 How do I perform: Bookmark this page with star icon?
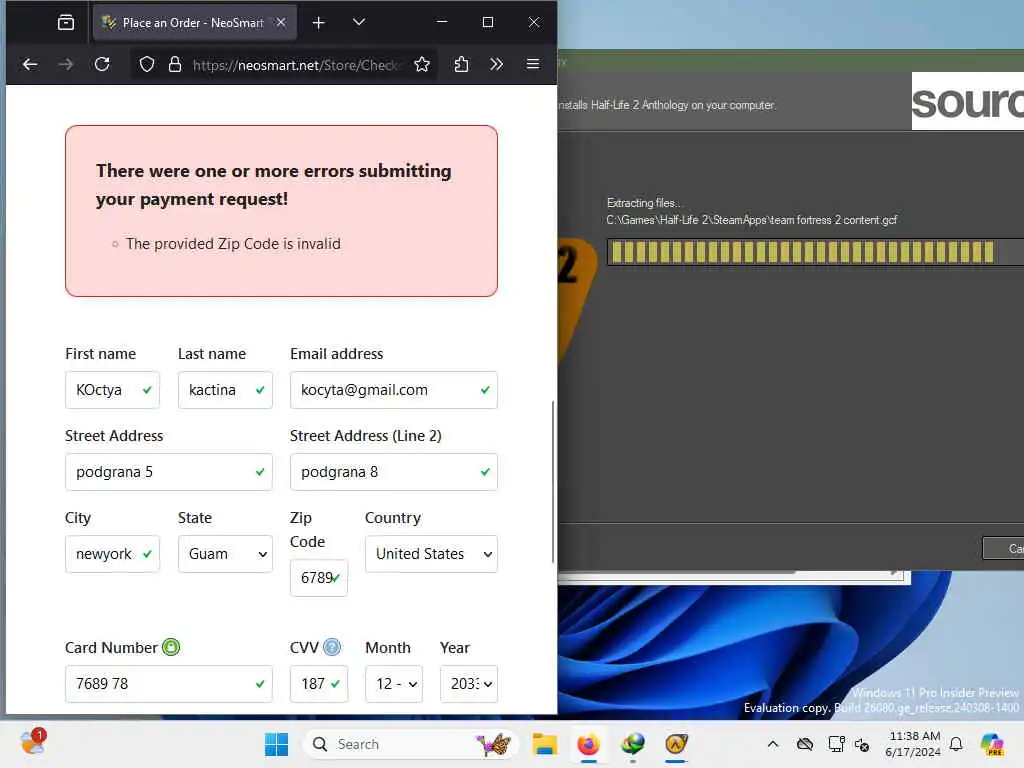tap(422, 64)
